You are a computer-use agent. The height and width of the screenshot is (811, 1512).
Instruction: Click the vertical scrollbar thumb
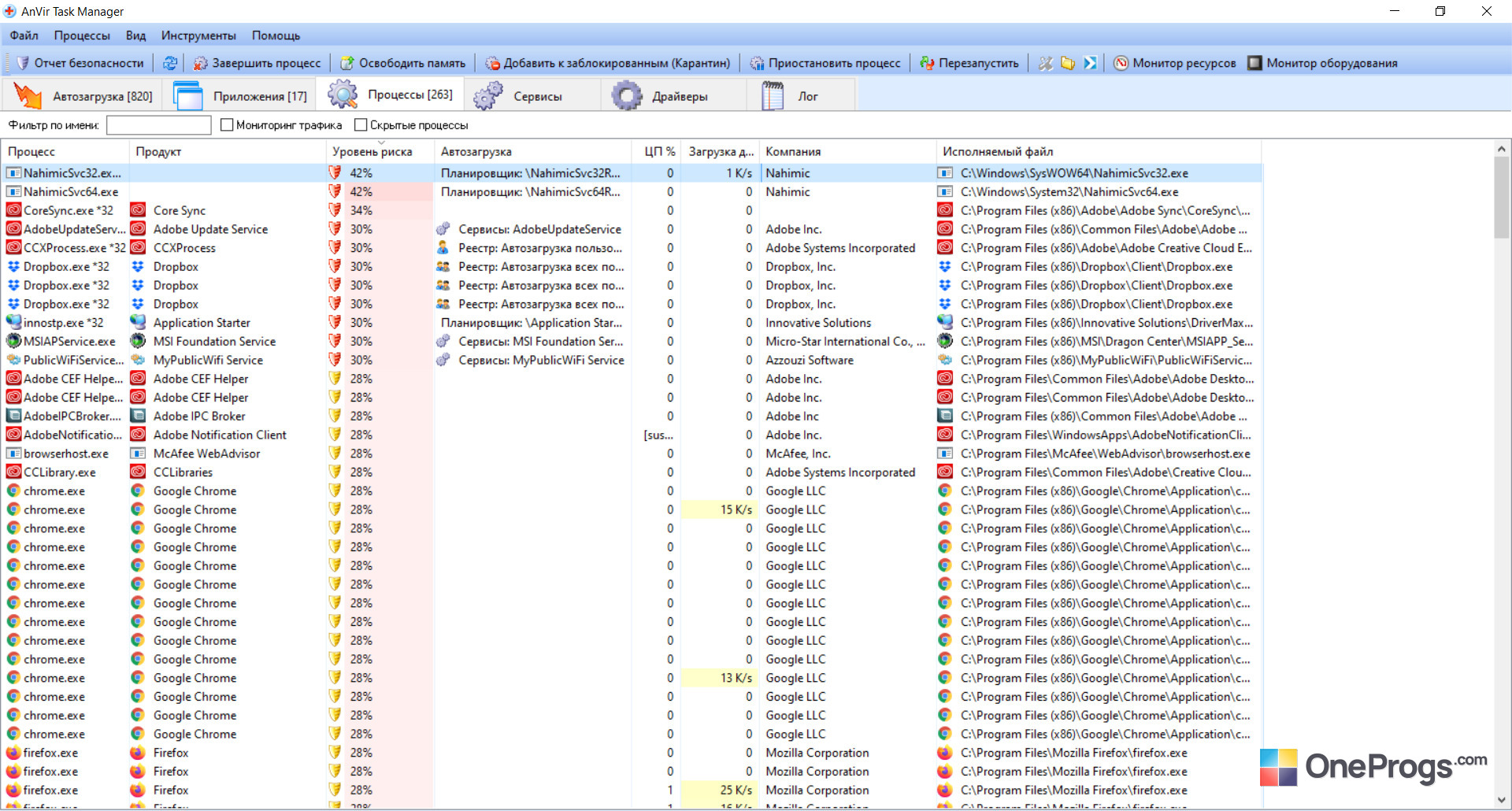pyautogui.click(x=1502, y=197)
